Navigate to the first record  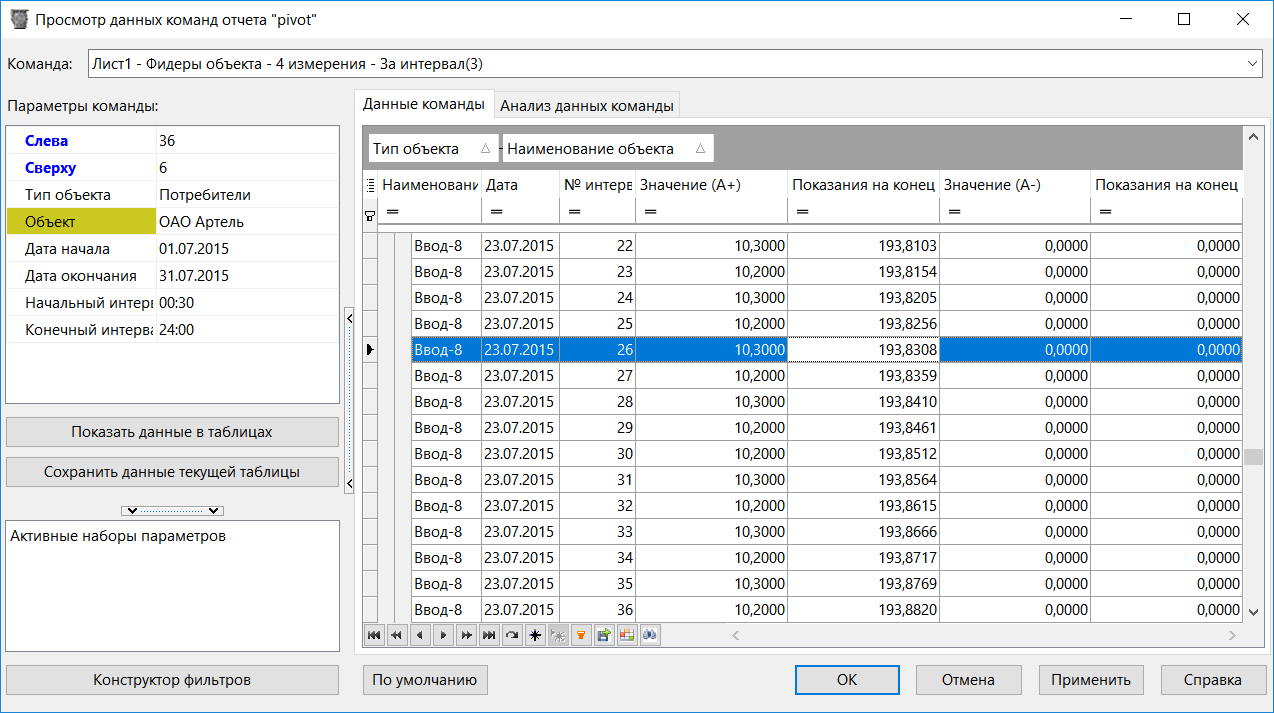coord(374,635)
